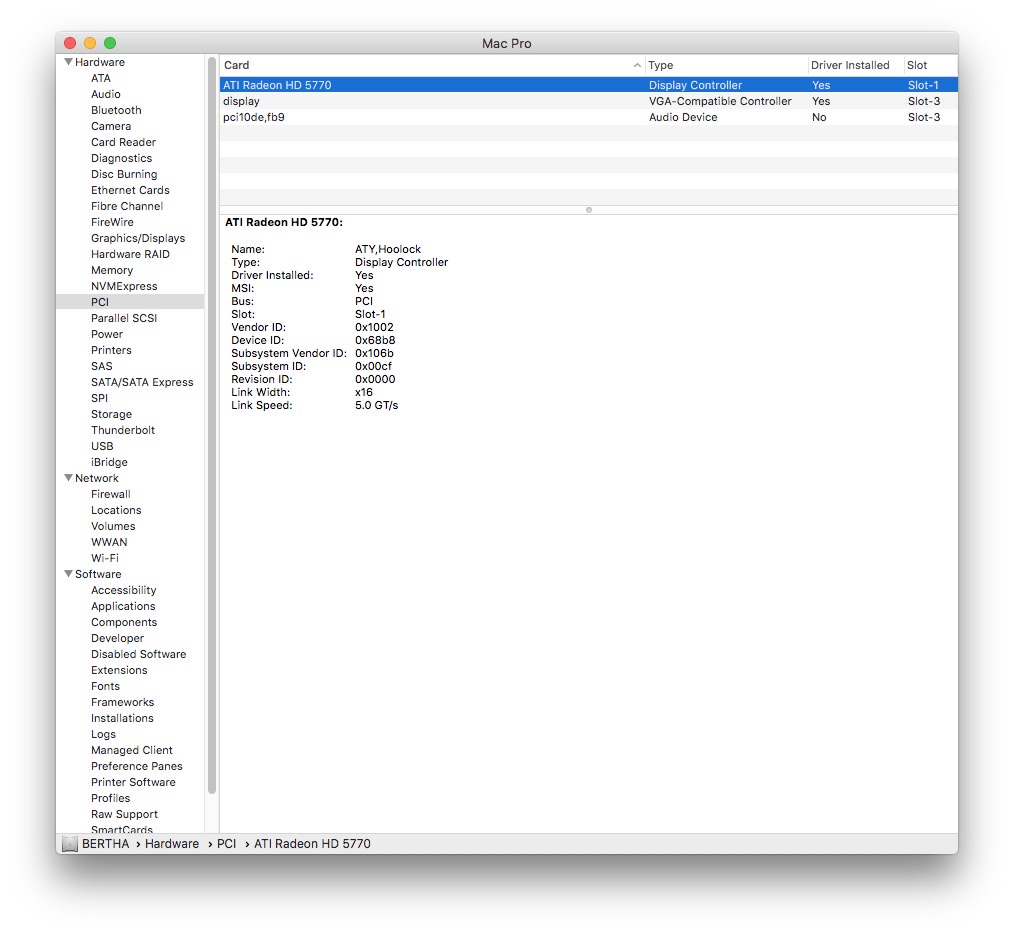Select the ATI Radeon HD 5770 row
Image resolution: width=1014 pixels, height=934 pixels.
click(588, 85)
